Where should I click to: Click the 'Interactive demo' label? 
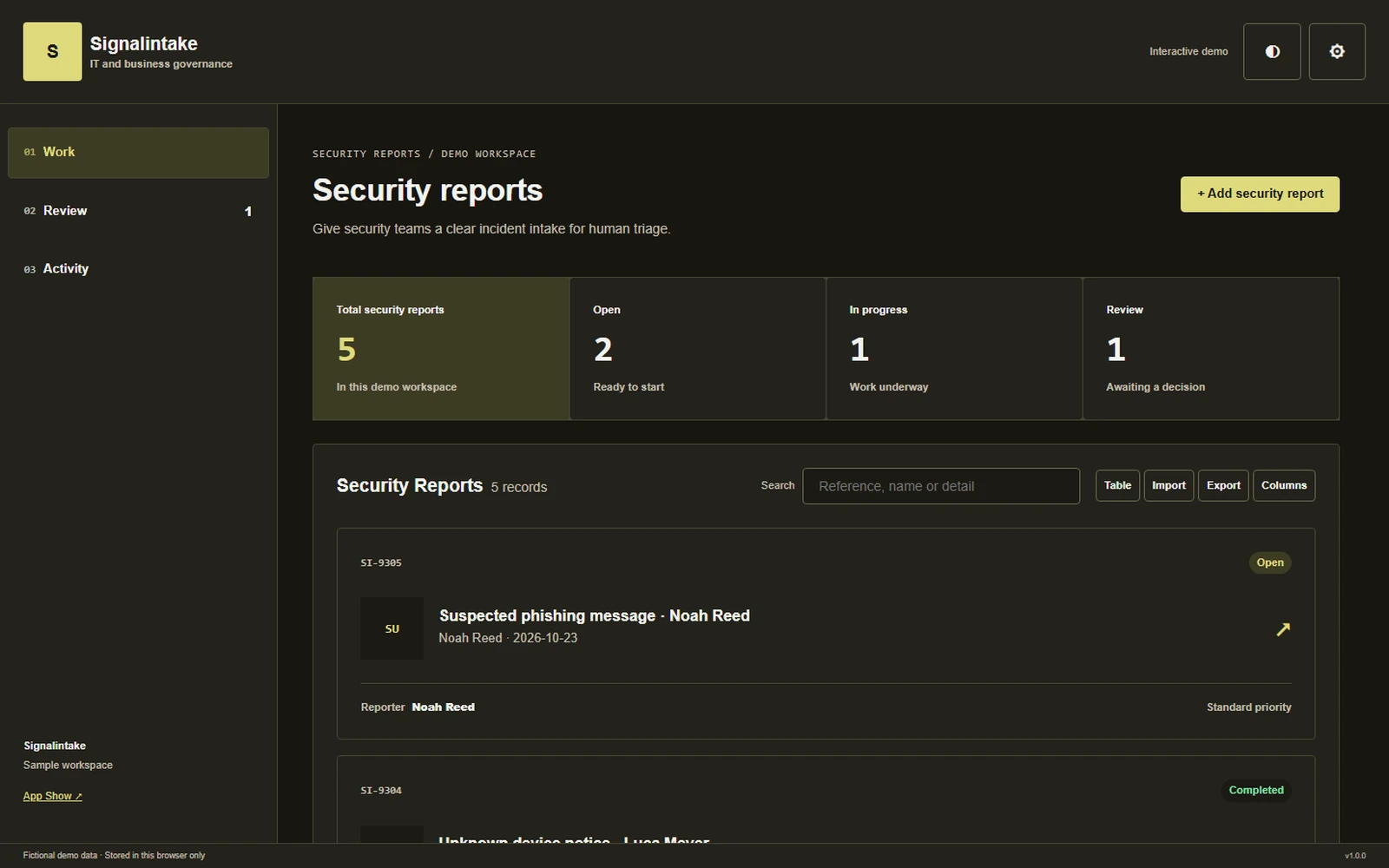click(x=1188, y=51)
